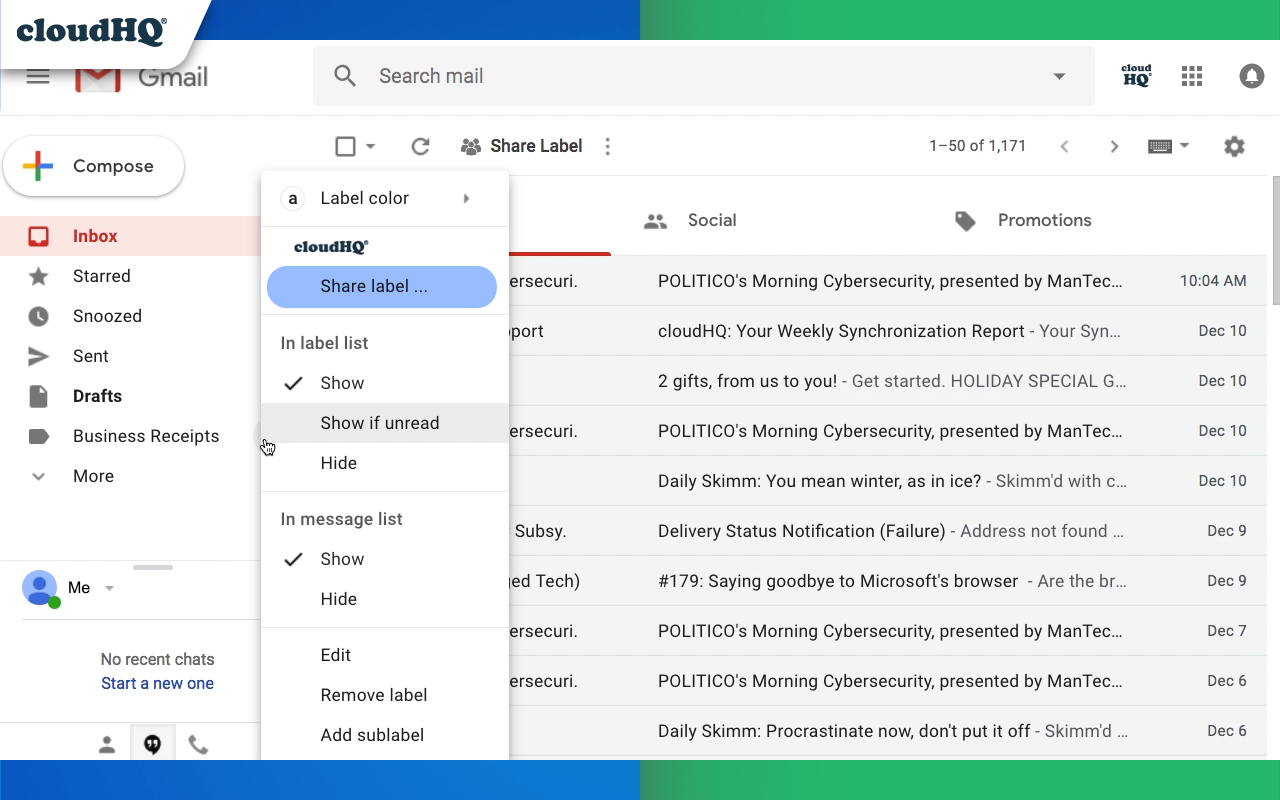
Task: Click the Start a new one link
Action: coord(157,684)
